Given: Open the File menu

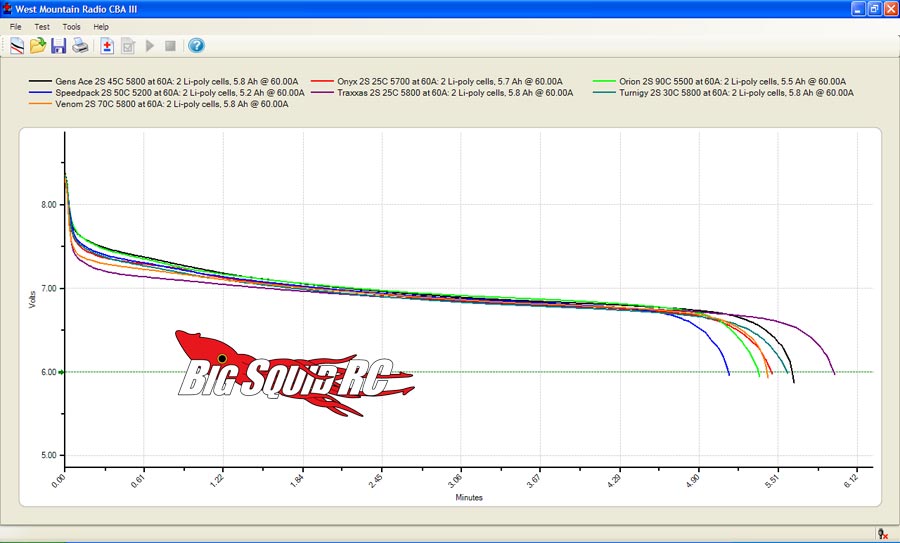Looking at the screenshot, I should (x=15, y=26).
